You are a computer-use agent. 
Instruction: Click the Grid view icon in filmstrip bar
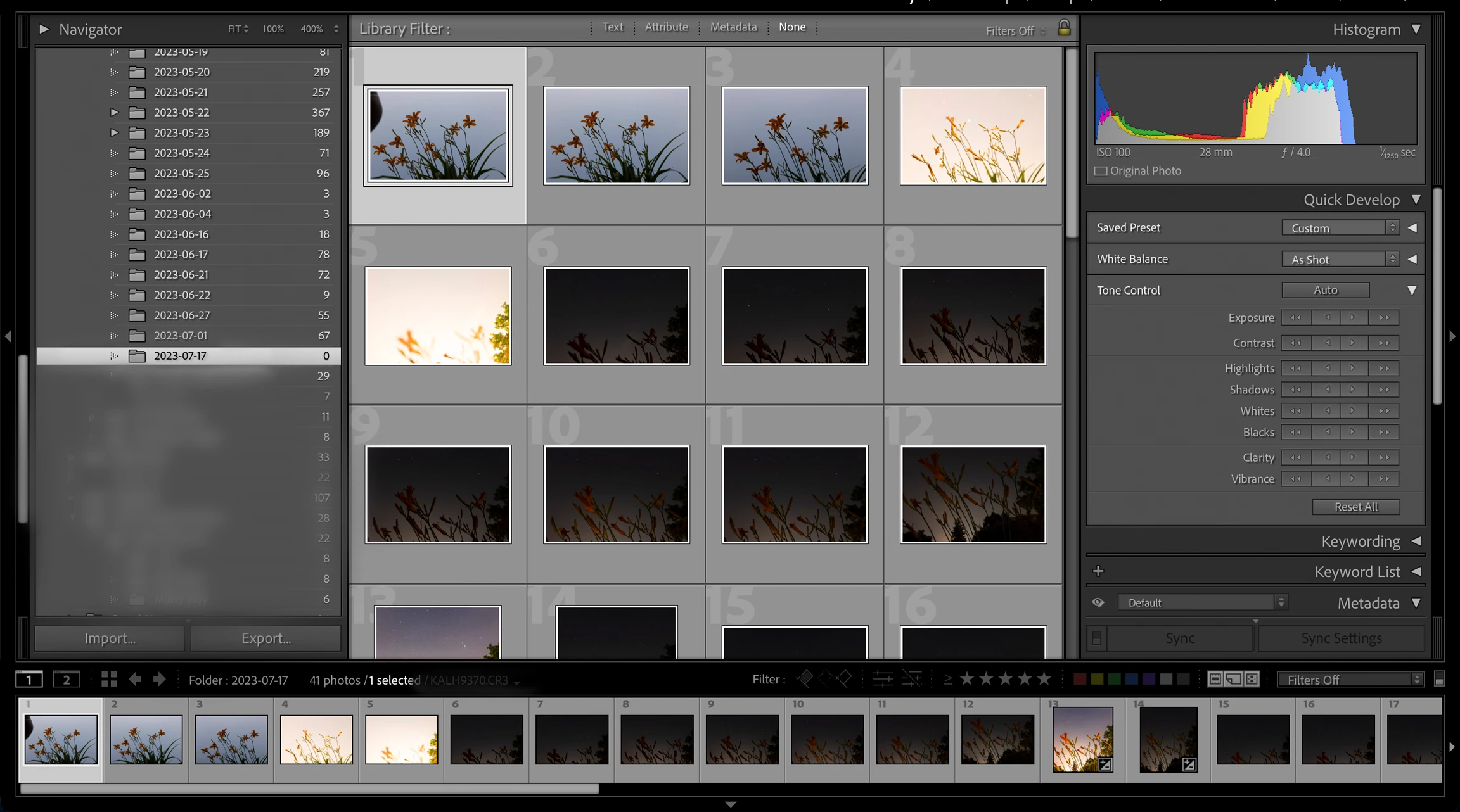[109, 680]
